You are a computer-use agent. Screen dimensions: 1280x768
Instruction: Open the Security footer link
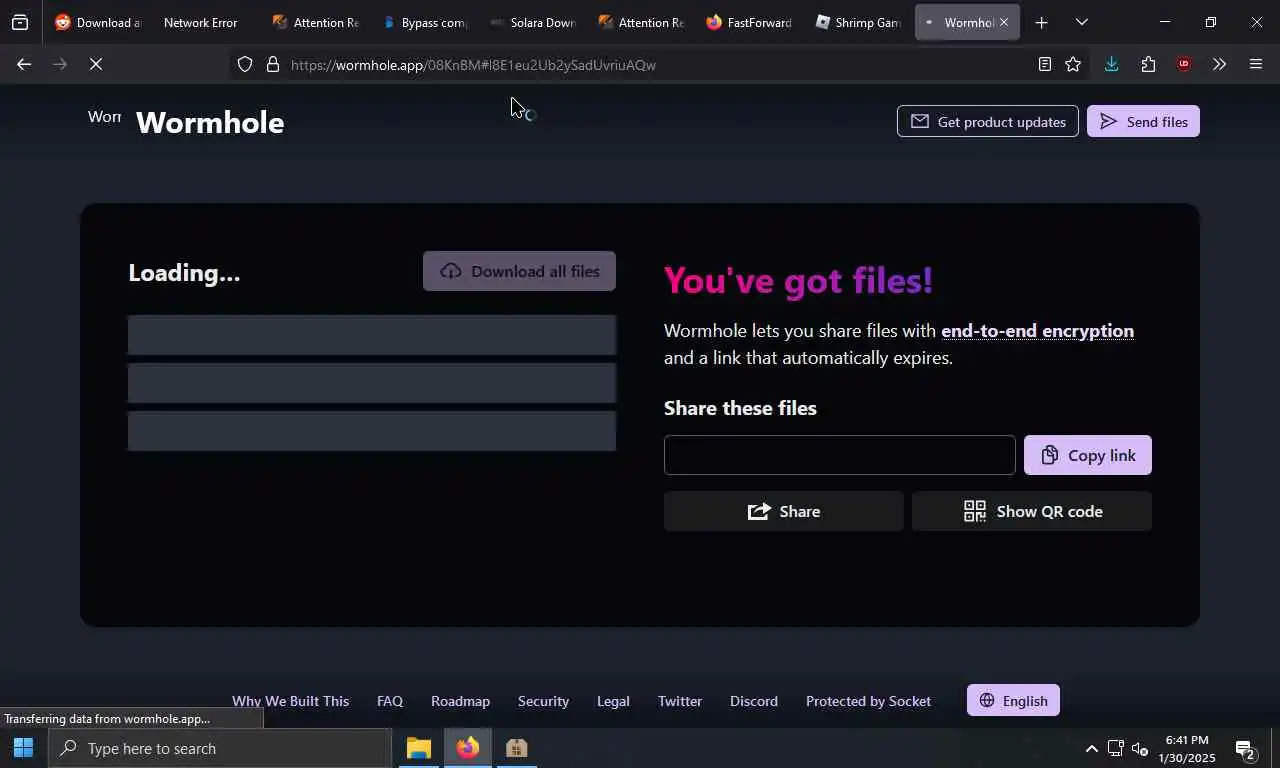(x=543, y=701)
